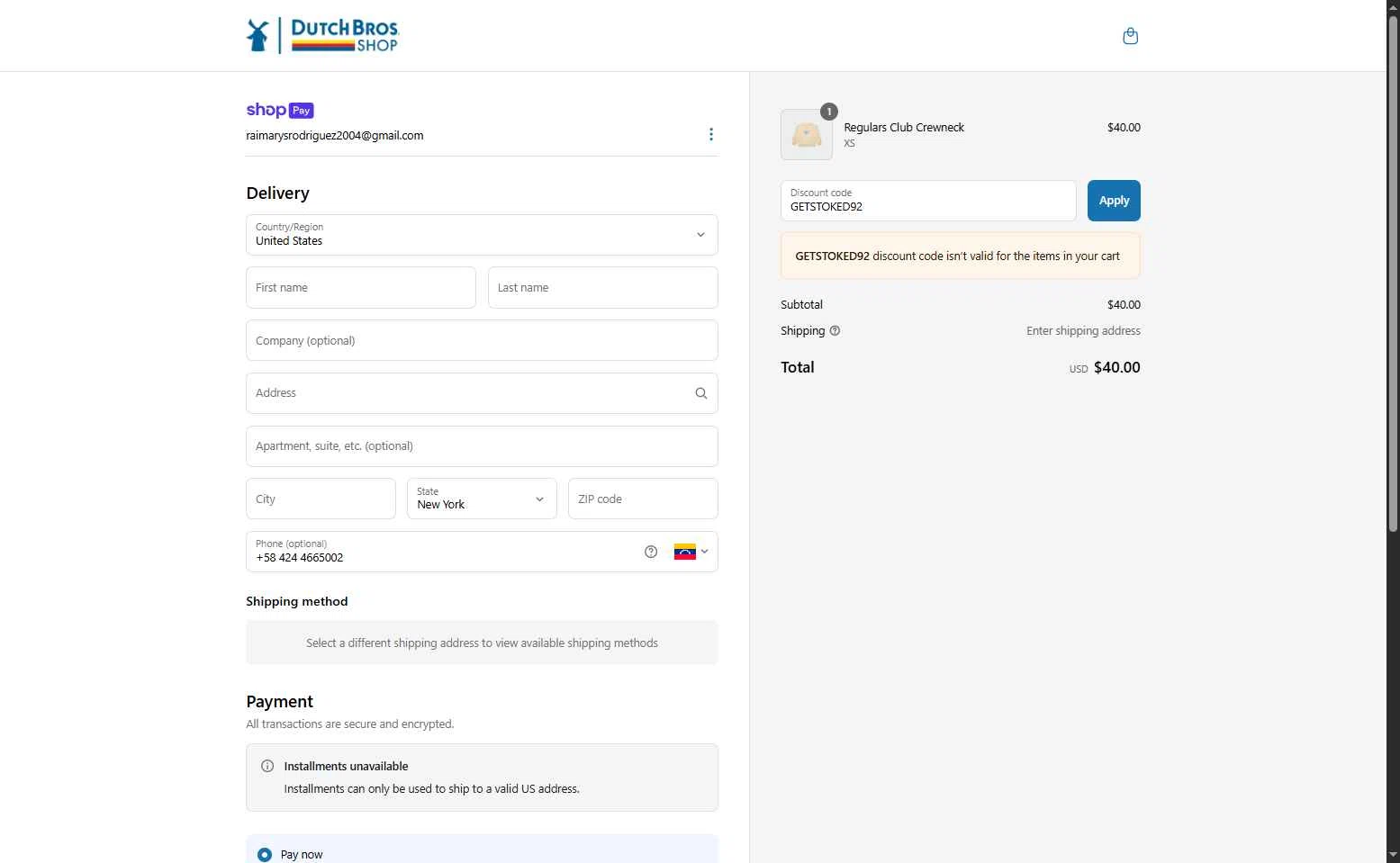
Task: Click the Subtotal label
Action: [801, 305]
